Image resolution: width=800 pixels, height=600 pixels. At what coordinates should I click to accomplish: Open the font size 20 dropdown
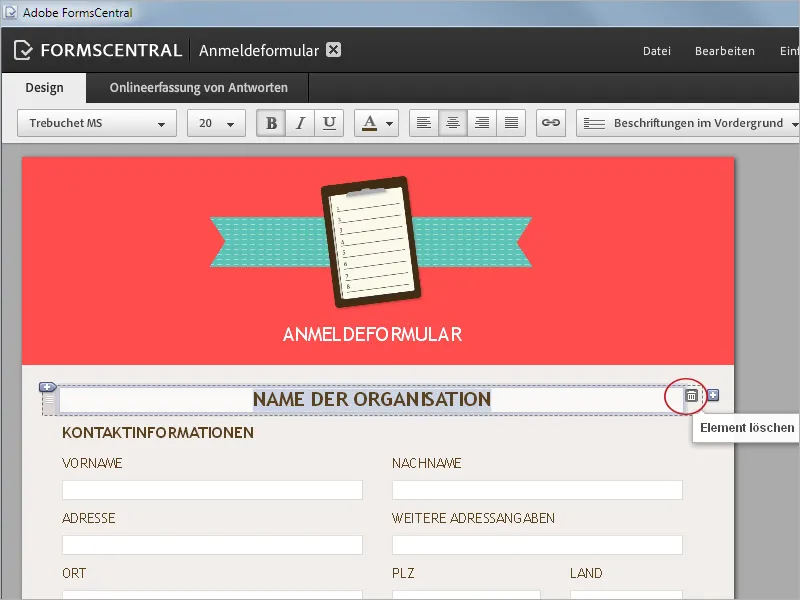216,123
